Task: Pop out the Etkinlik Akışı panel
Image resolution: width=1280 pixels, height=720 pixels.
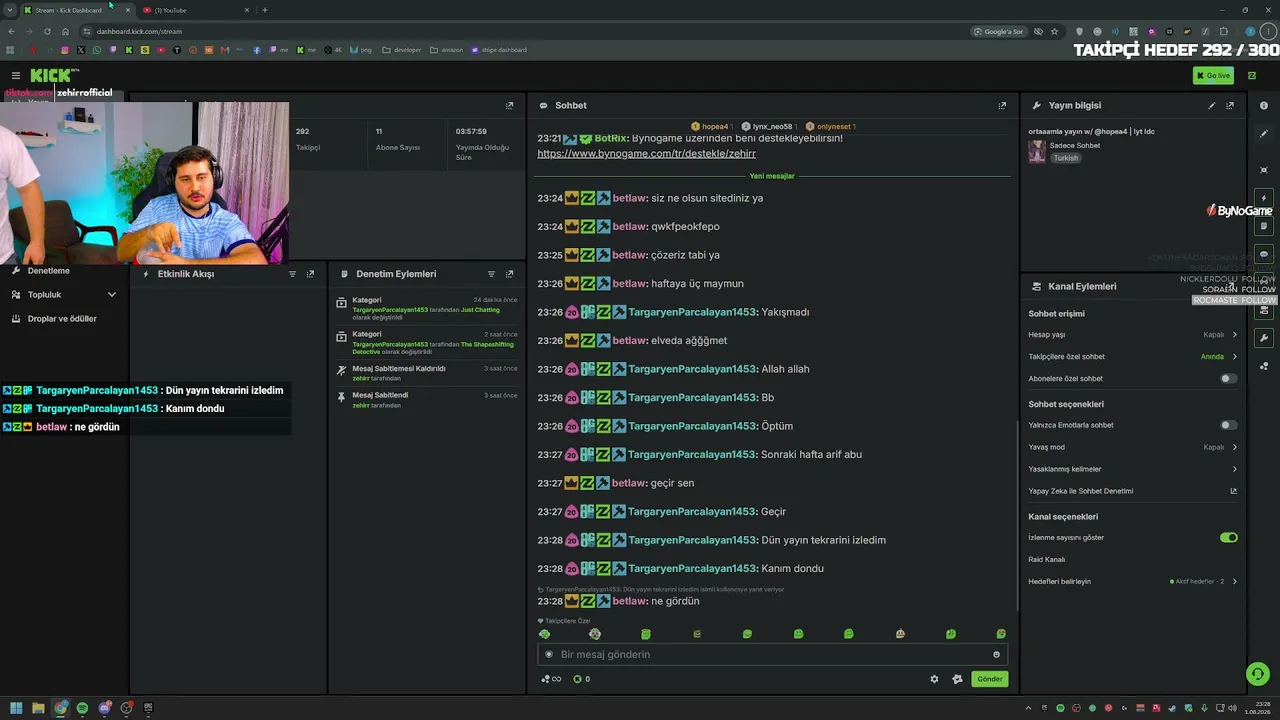Action: click(x=310, y=274)
